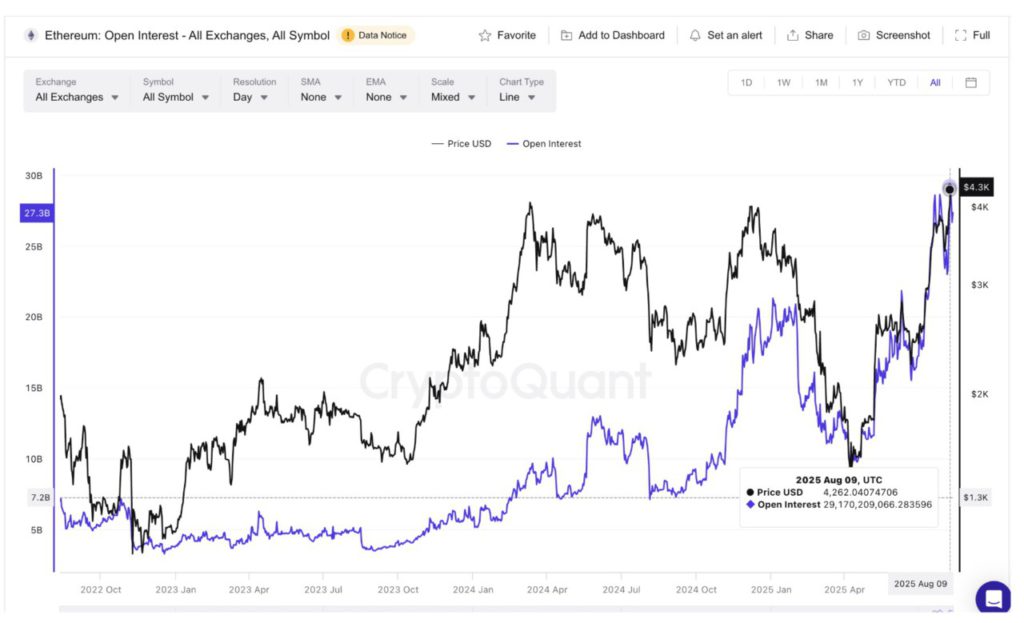Enter Full screen mode
This screenshot has height=623, width=1024.
961,35
